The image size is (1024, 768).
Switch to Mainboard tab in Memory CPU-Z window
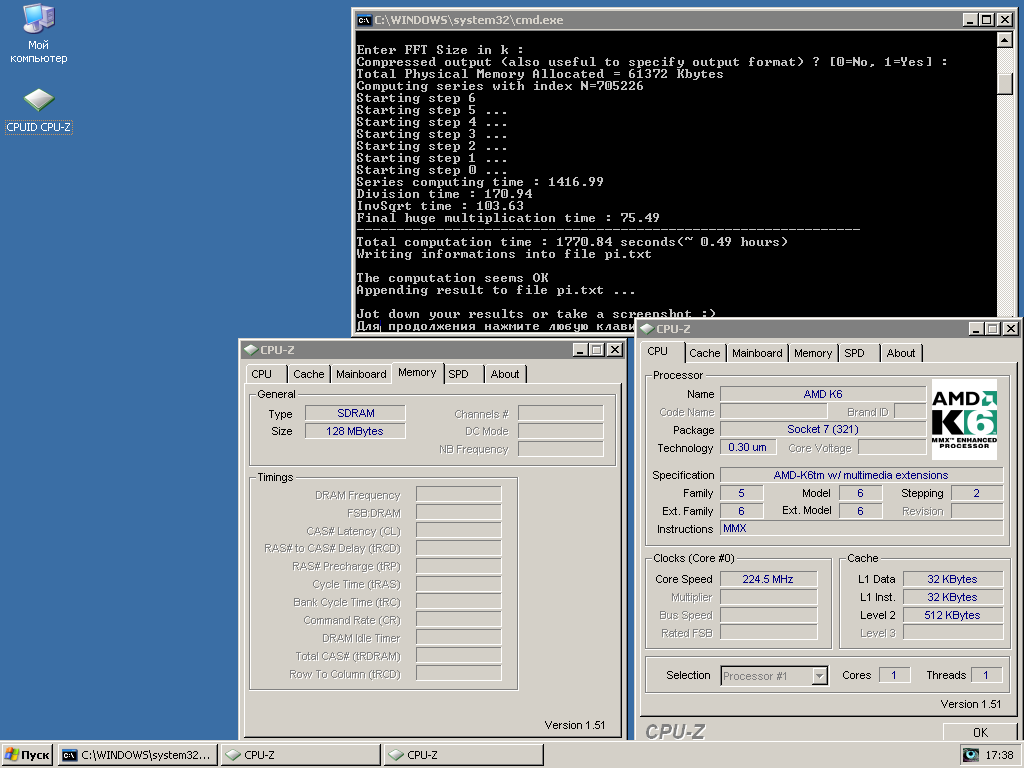tap(361, 374)
